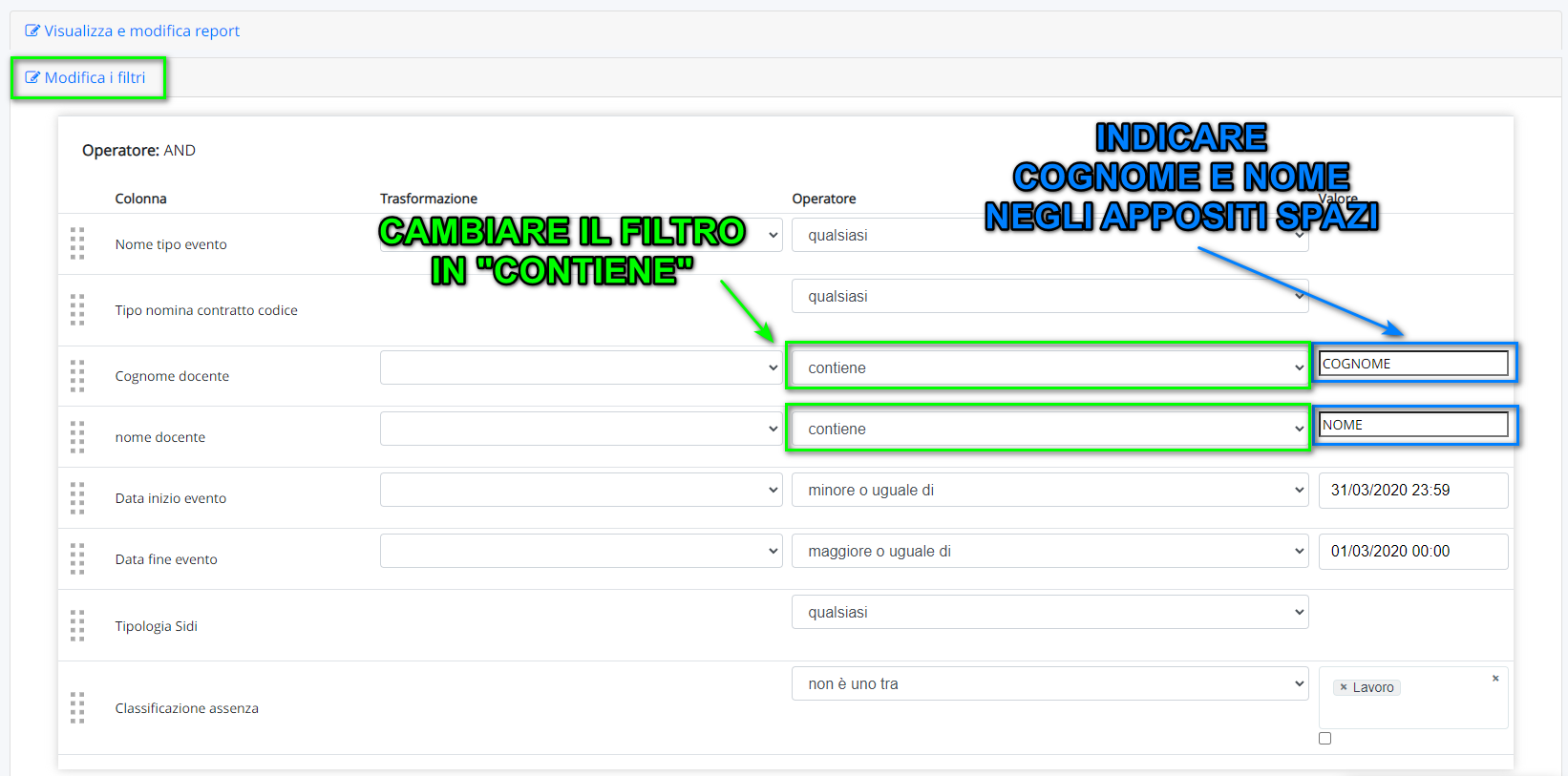Open operator dropdown for Tipo nomina contratto codice

1049,296
